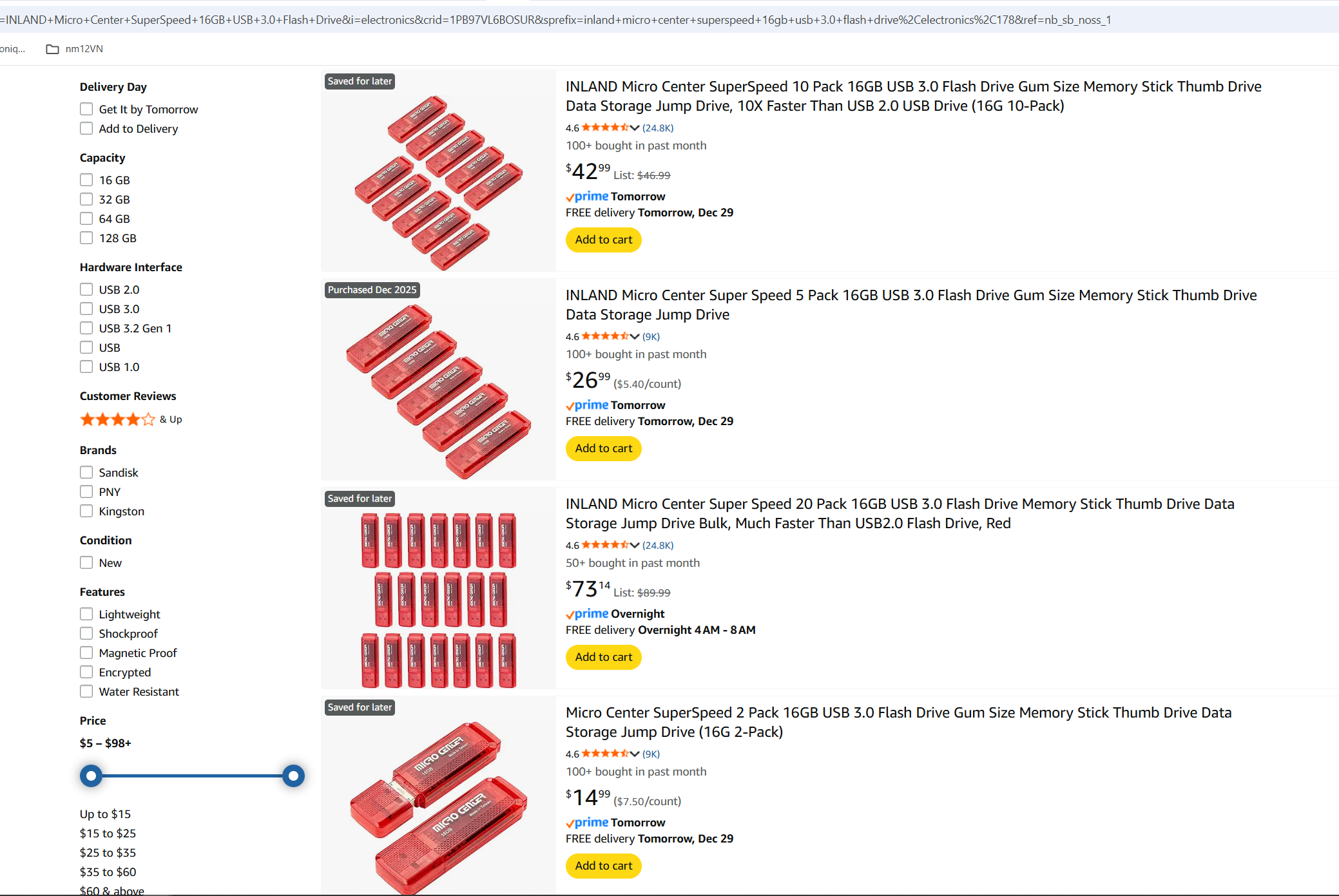This screenshot has width=1339, height=896.
Task: Click the four-star customer reviews rating
Action: pos(117,419)
